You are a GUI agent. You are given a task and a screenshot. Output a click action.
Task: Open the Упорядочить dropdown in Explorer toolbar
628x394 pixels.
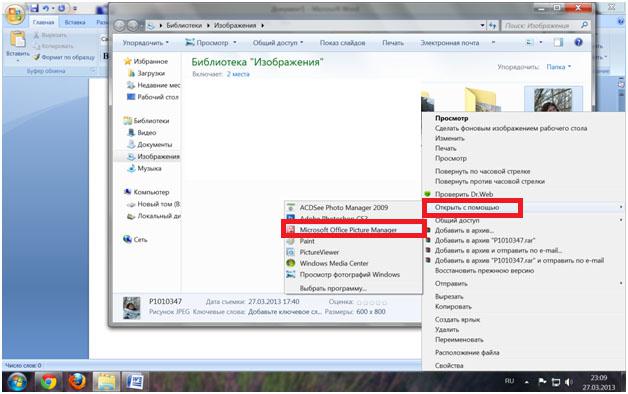coord(145,42)
